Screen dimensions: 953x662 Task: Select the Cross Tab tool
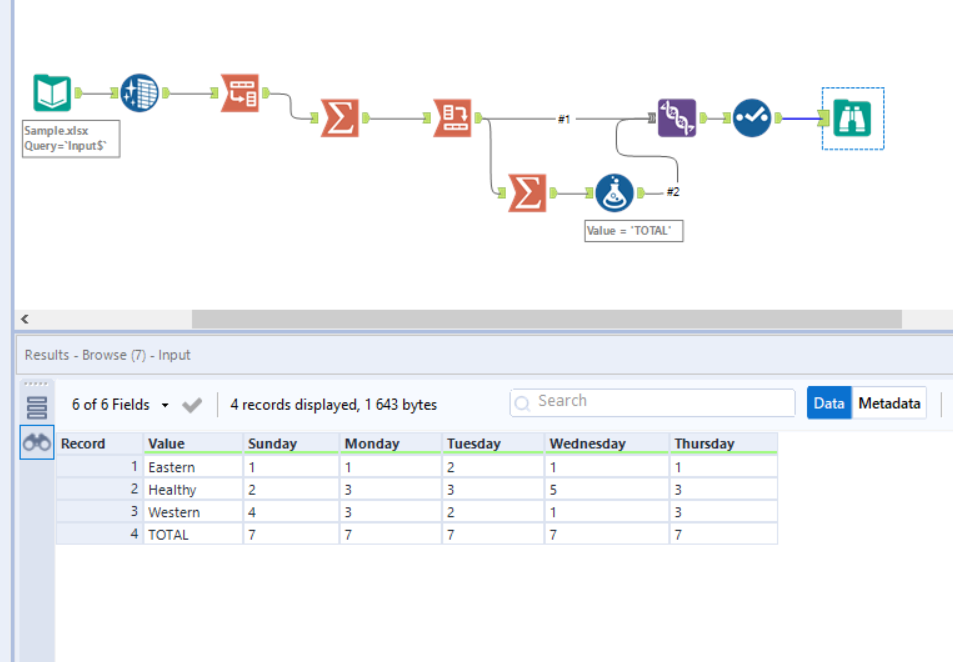(453, 116)
